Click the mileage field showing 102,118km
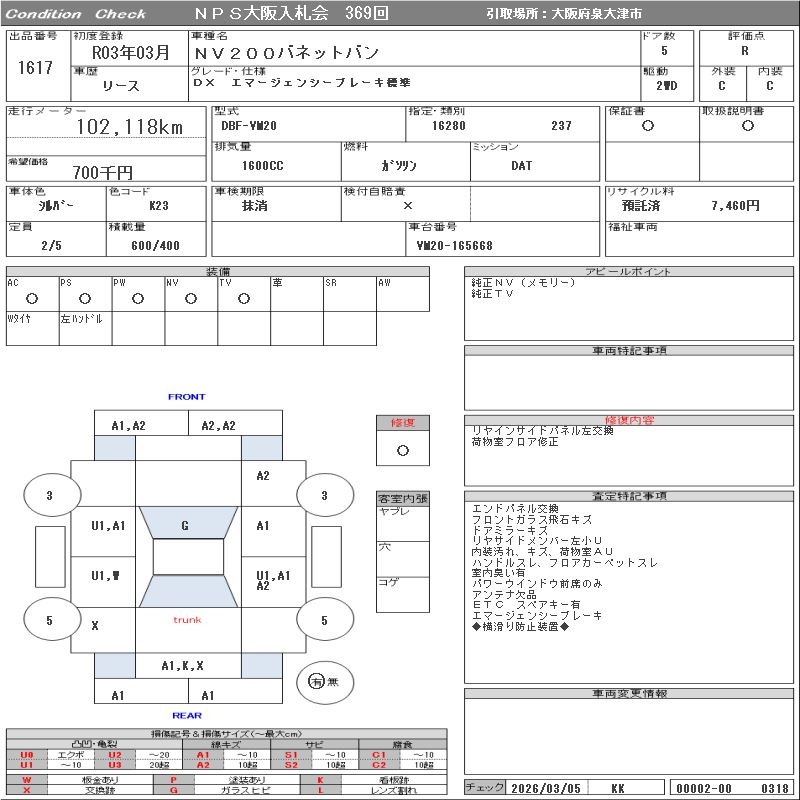This screenshot has width=800, height=800. click(129, 127)
